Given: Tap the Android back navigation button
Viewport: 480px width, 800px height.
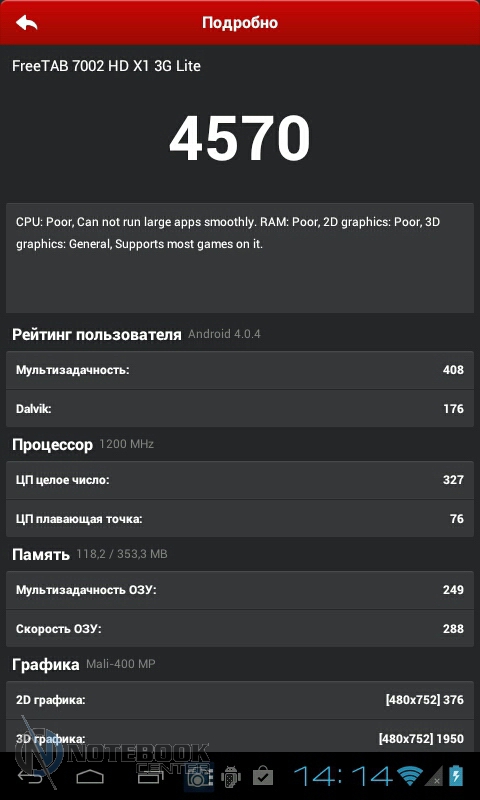Looking at the screenshot, I should click(30, 777).
